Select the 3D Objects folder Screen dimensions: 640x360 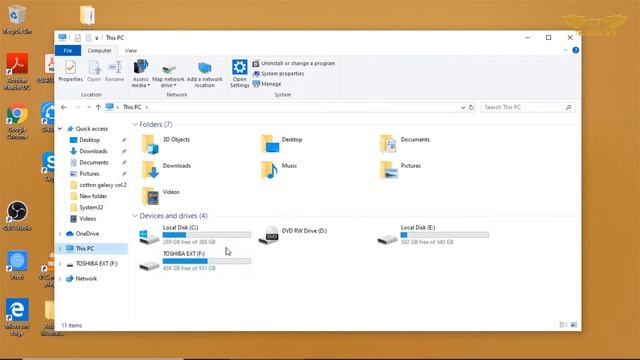click(166, 144)
